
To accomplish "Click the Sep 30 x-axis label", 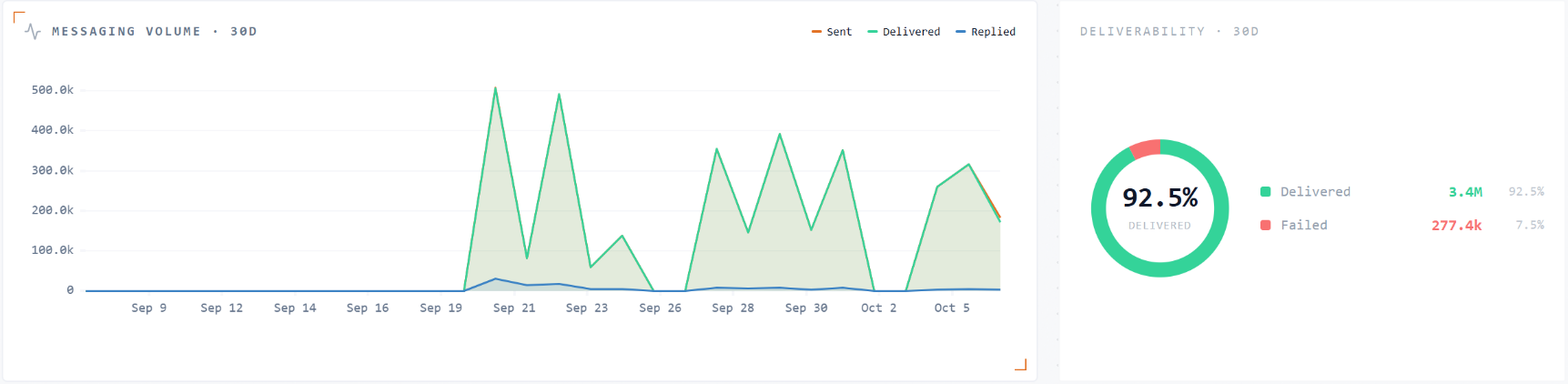I will pos(806,308).
